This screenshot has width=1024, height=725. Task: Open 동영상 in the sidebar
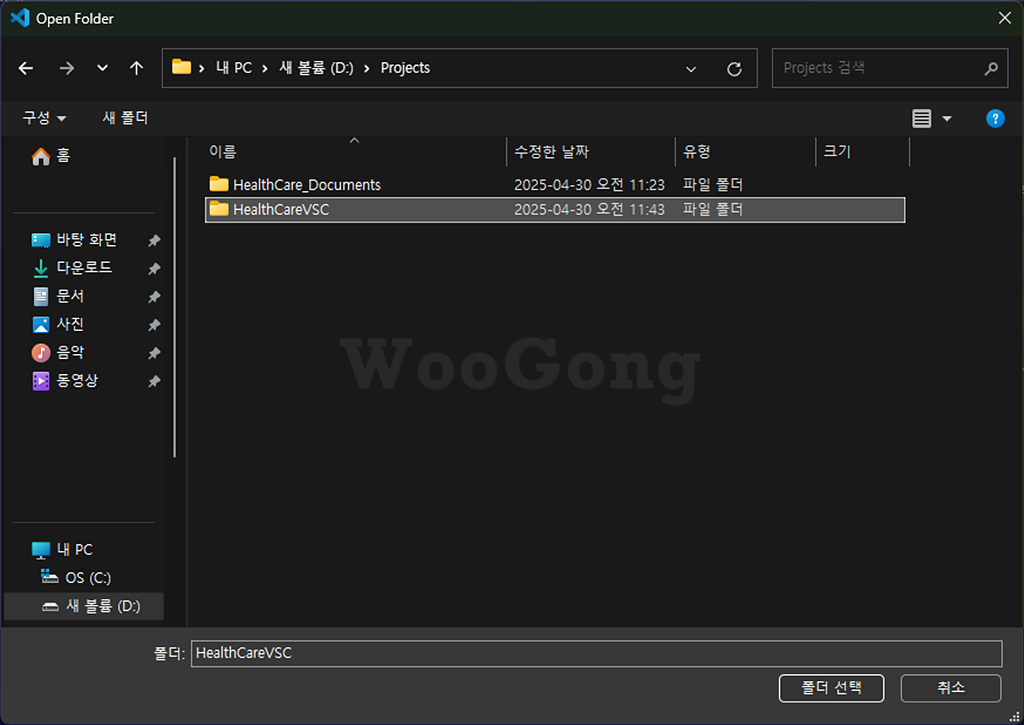[x=65, y=381]
